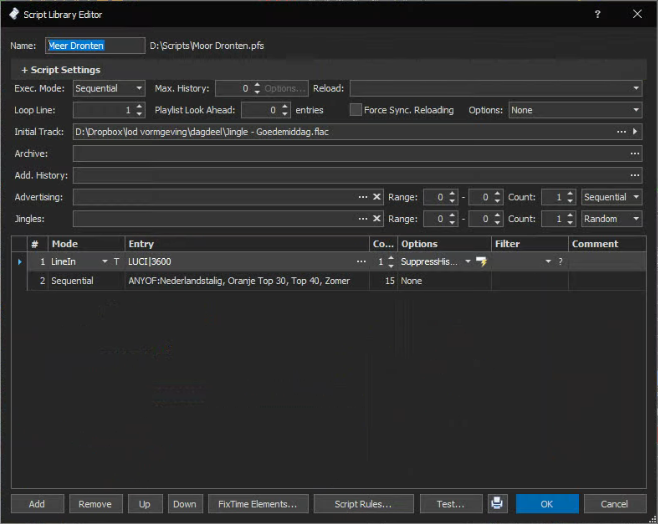Click the resize grip in window corner
658x524 pixels.
tap(653, 519)
